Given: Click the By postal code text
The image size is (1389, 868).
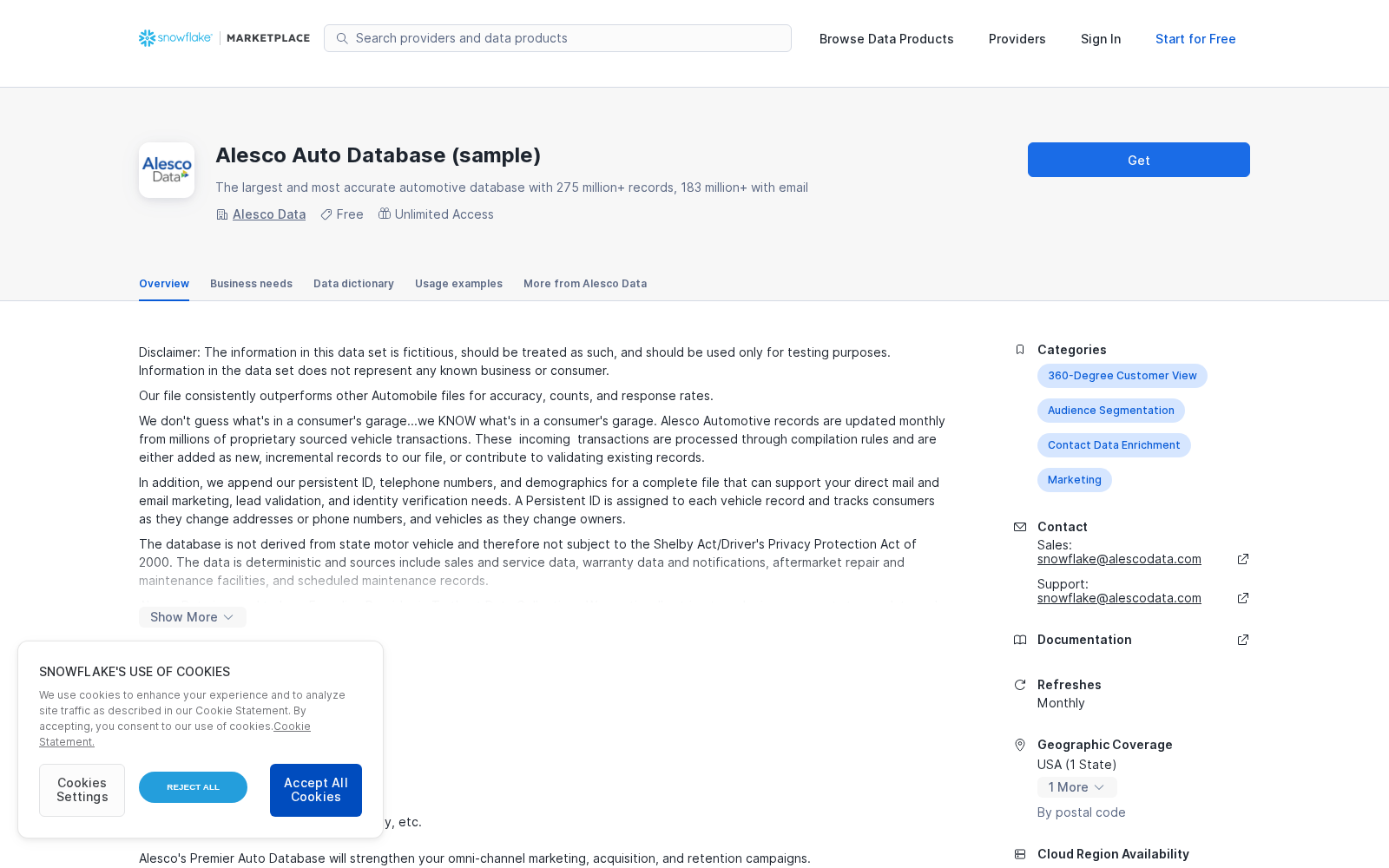Looking at the screenshot, I should pos(1081,812).
